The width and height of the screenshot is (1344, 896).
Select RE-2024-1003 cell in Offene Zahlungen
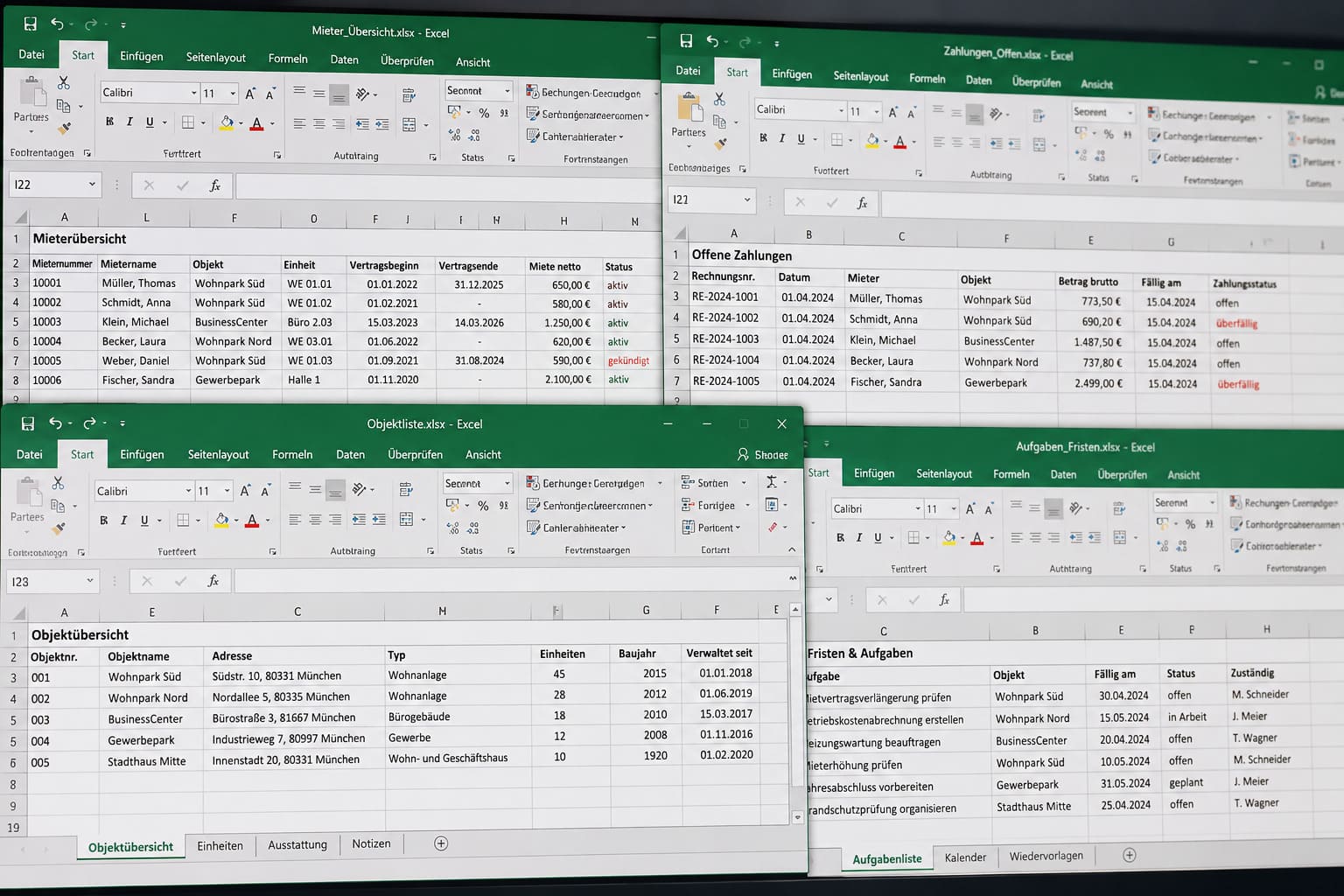point(725,339)
